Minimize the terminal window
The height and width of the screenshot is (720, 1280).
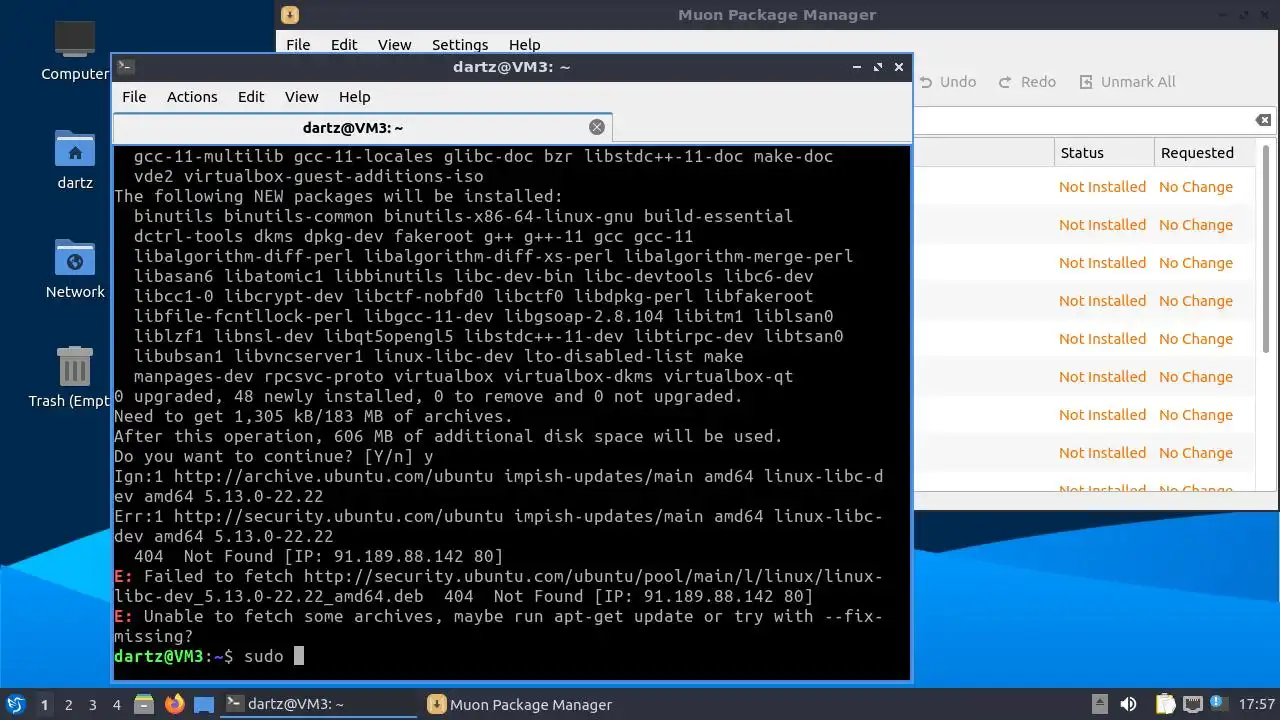pos(857,67)
